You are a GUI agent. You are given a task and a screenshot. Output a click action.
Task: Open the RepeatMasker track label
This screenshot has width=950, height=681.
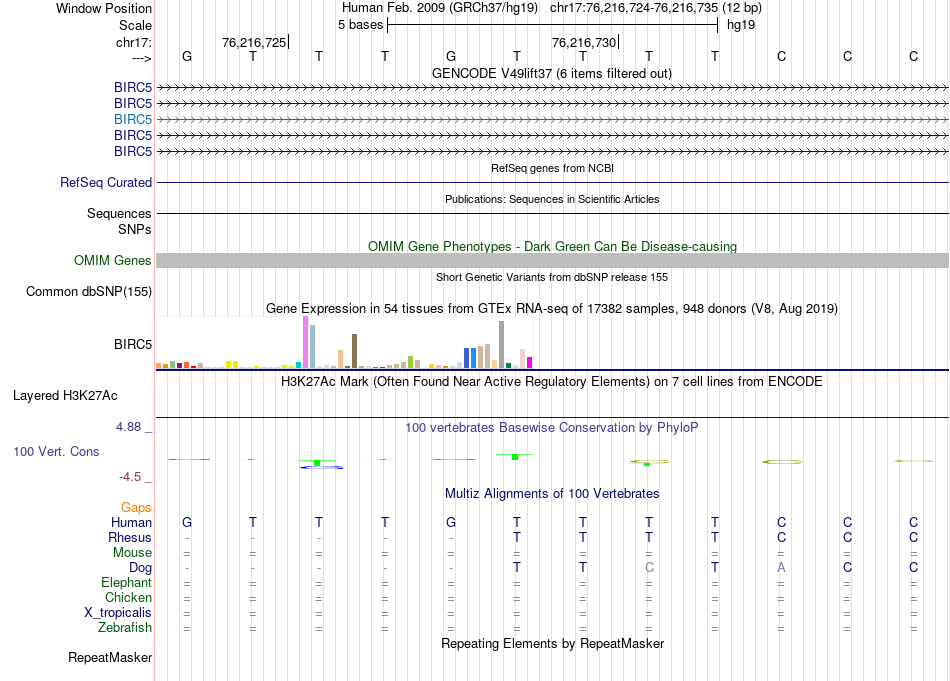tap(110, 657)
